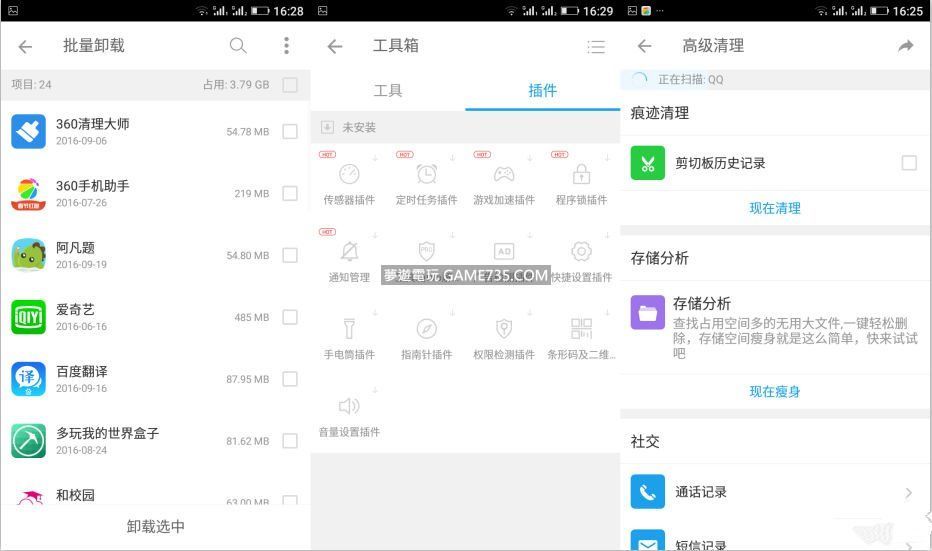Tap wifi status icon in left screen
This screenshot has height=551, width=932.
pos(202,11)
